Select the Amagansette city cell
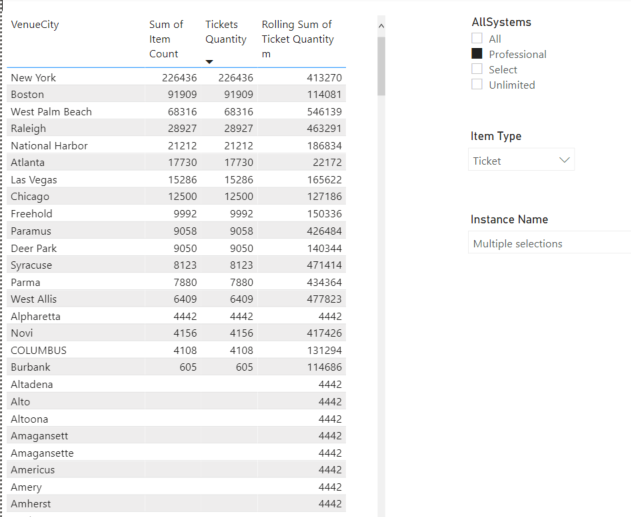 (x=42, y=453)
